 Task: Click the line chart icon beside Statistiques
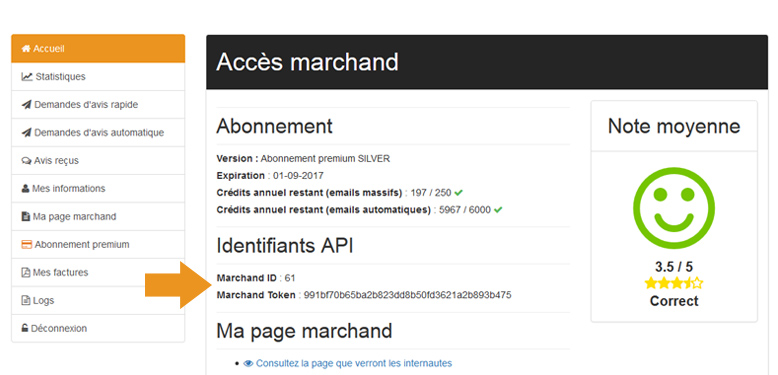[x=27, y=77]
